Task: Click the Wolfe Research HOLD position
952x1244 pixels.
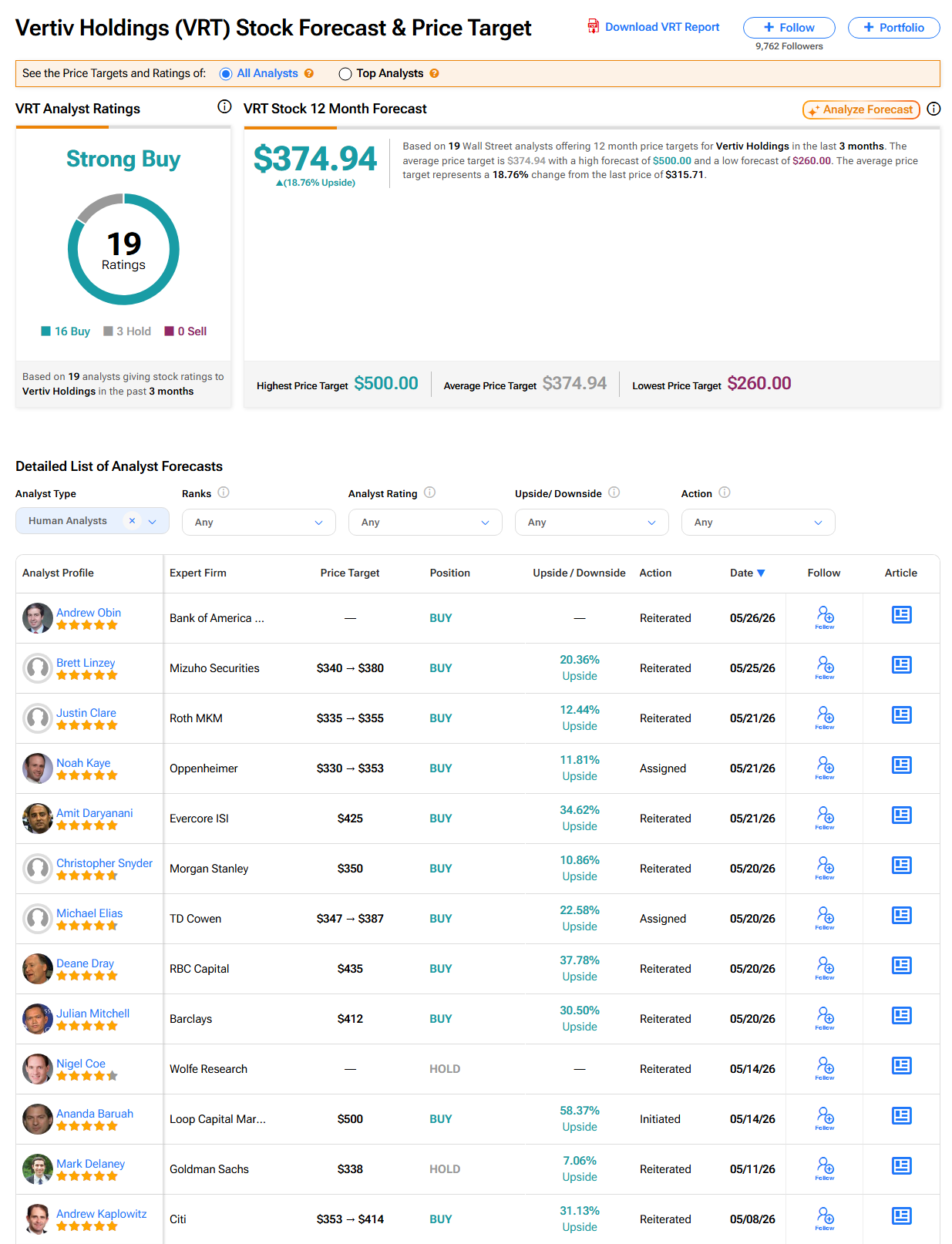Action: coord(445,1069)
